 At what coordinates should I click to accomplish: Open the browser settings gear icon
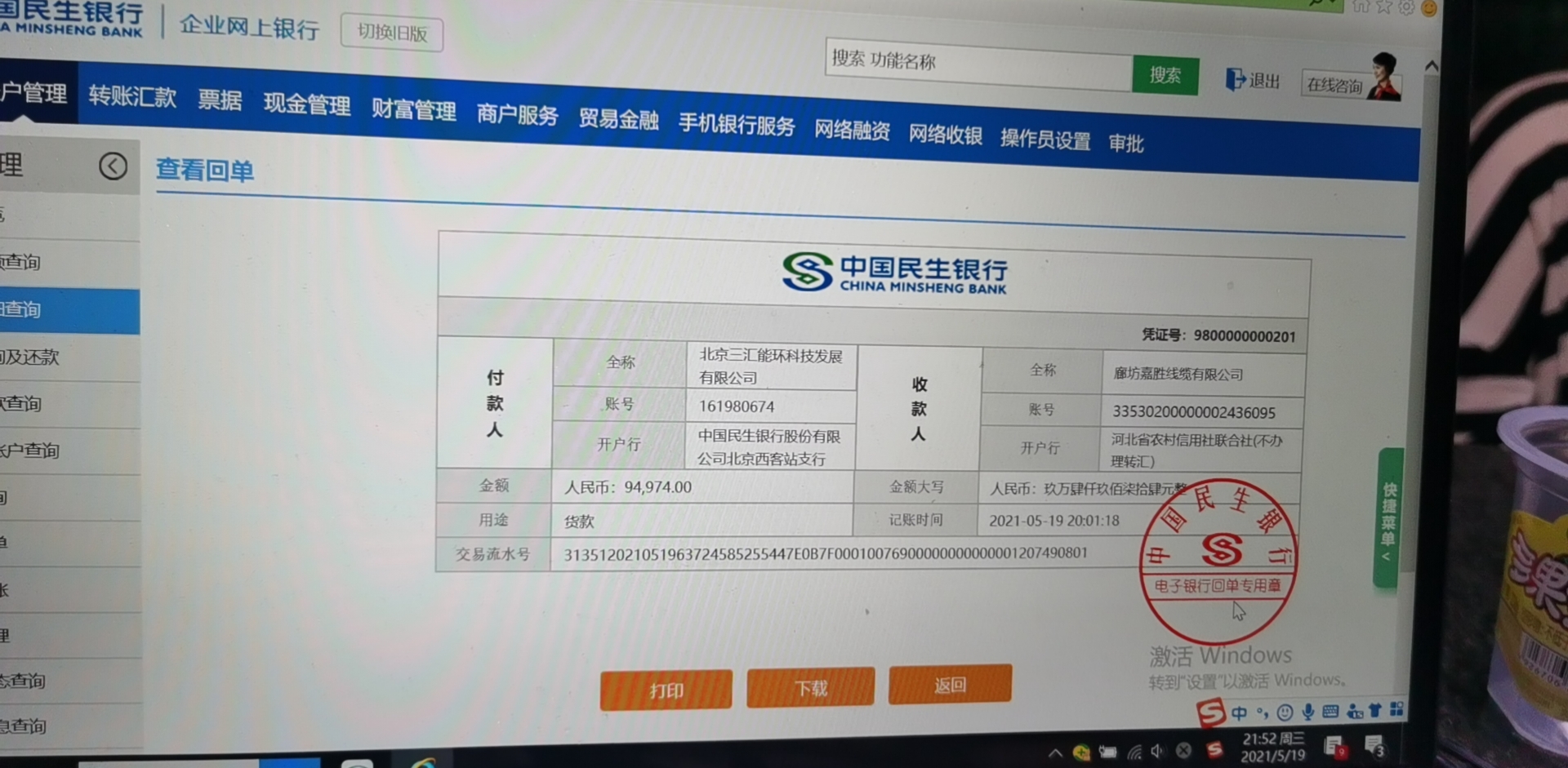1406,7
